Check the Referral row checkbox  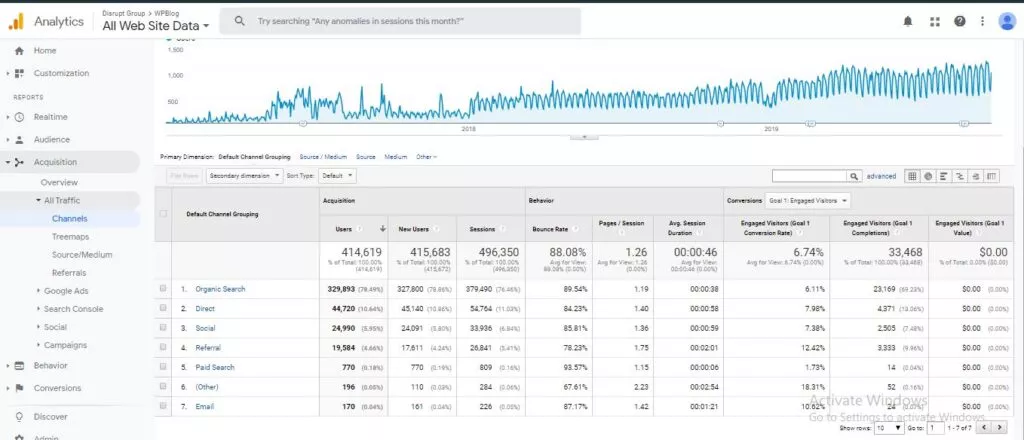[x=163, y=347]
